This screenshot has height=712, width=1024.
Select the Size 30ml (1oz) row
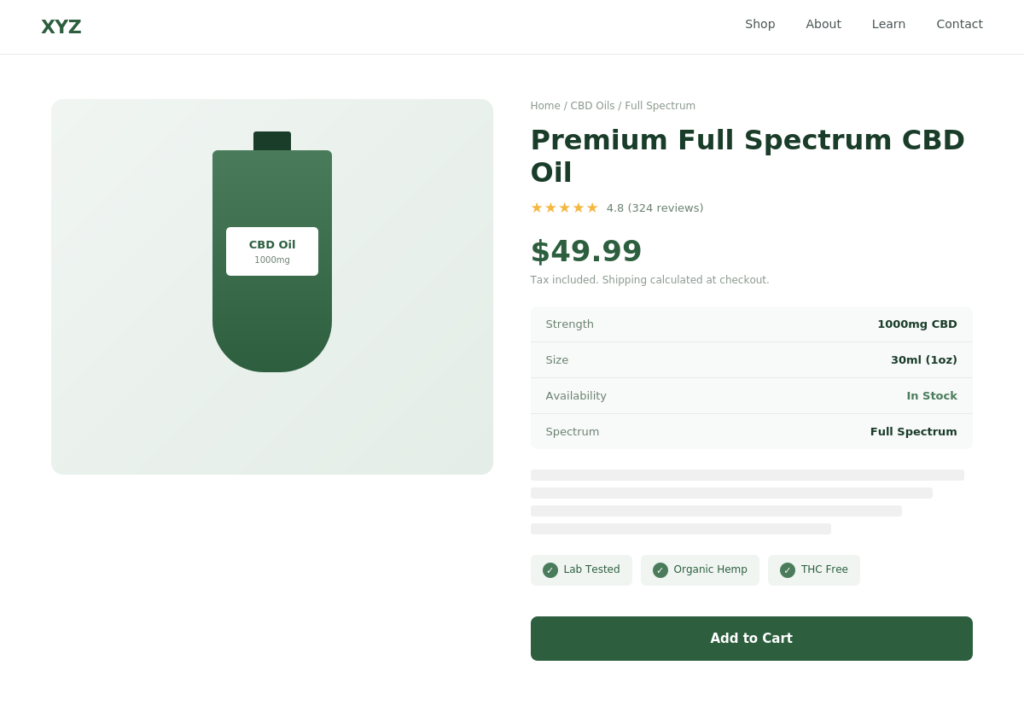coord(751,360)
